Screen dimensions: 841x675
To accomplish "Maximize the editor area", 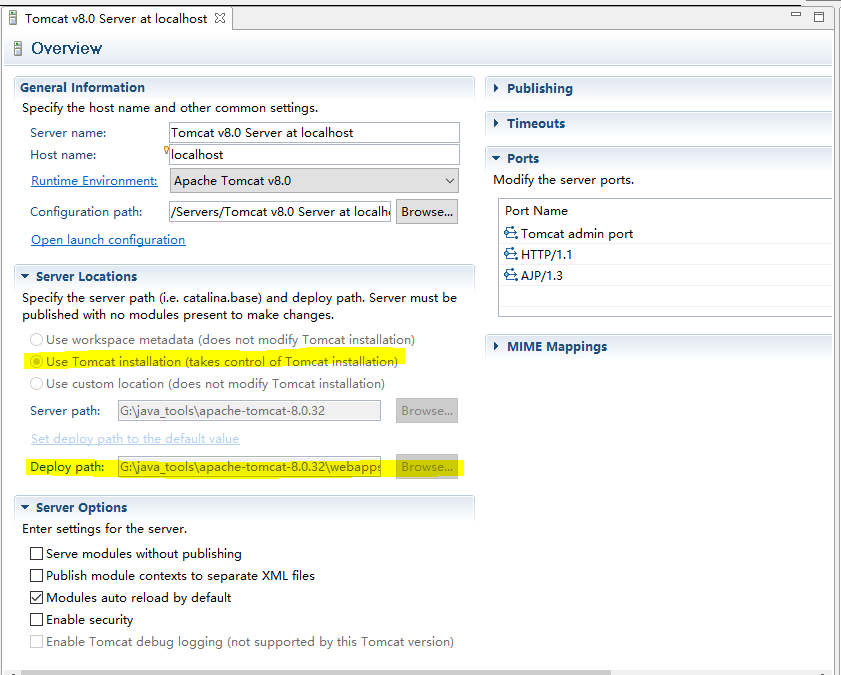I will point(819,17).
